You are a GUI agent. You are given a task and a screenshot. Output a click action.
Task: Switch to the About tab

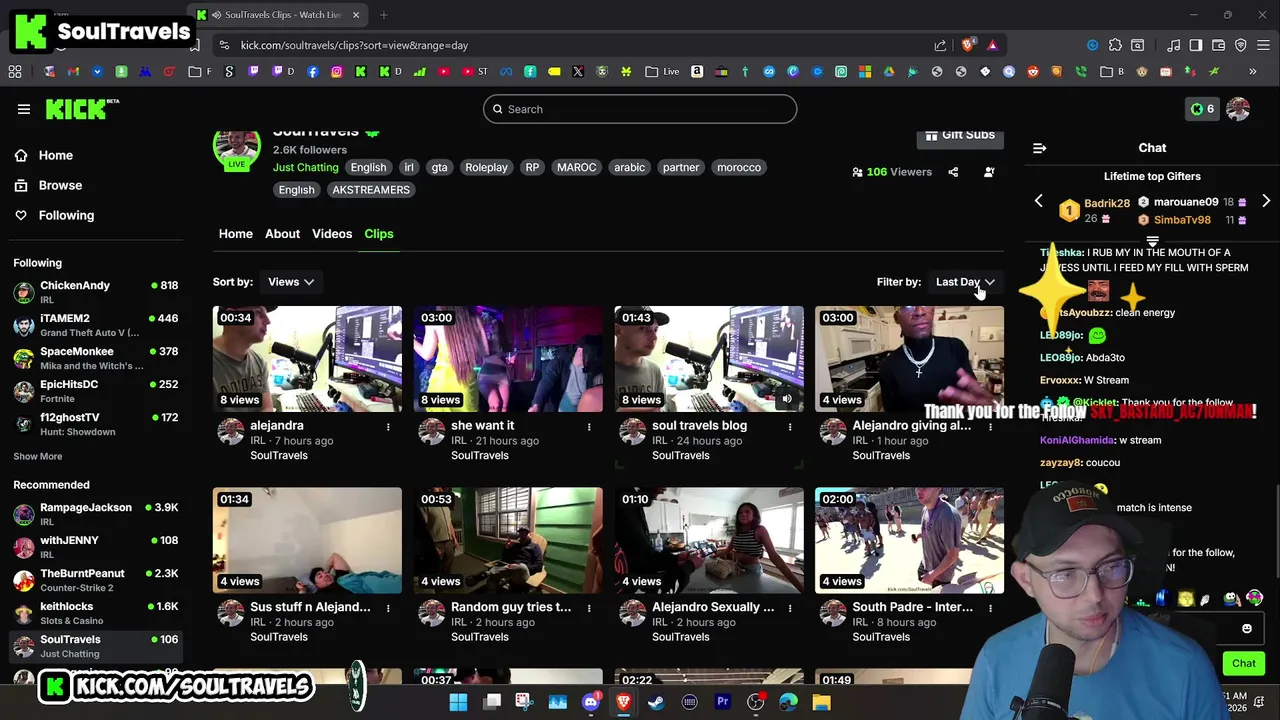point(282,234)
